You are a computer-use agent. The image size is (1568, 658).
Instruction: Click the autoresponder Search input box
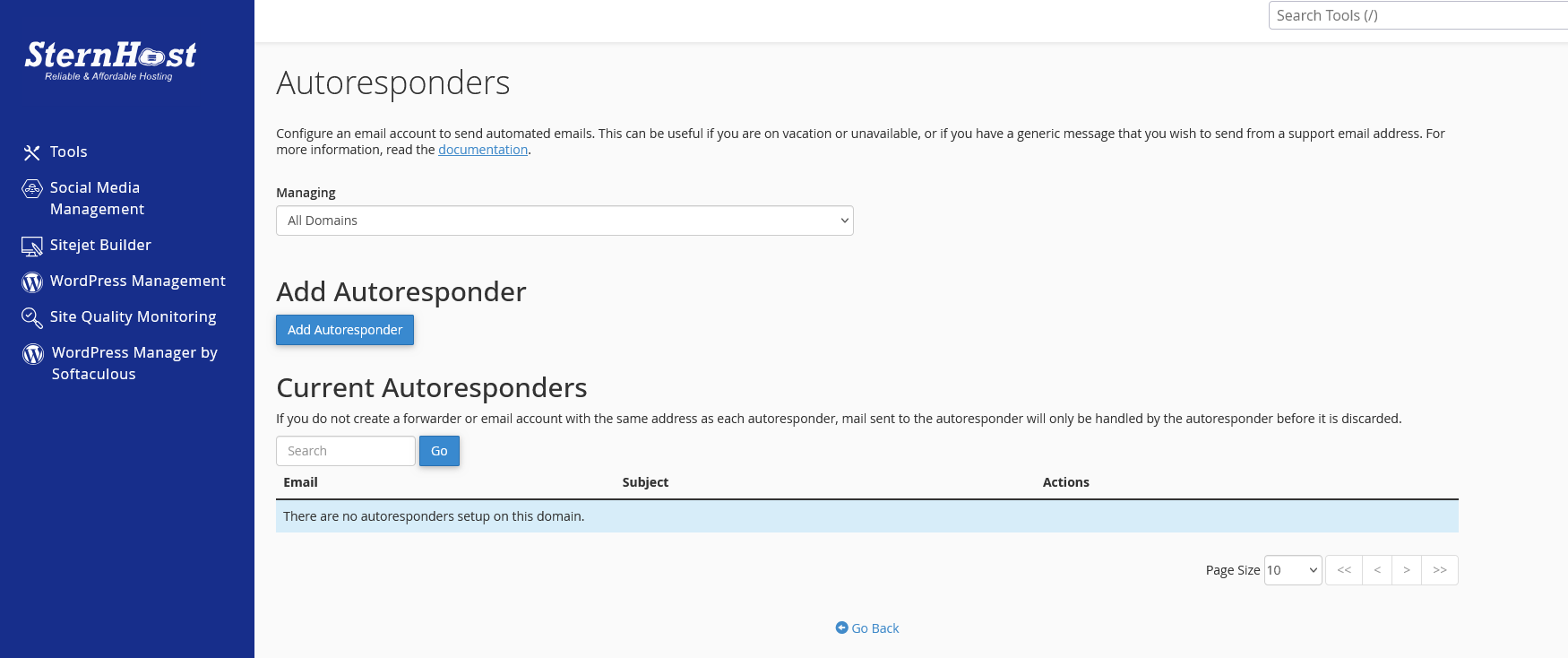346,451
